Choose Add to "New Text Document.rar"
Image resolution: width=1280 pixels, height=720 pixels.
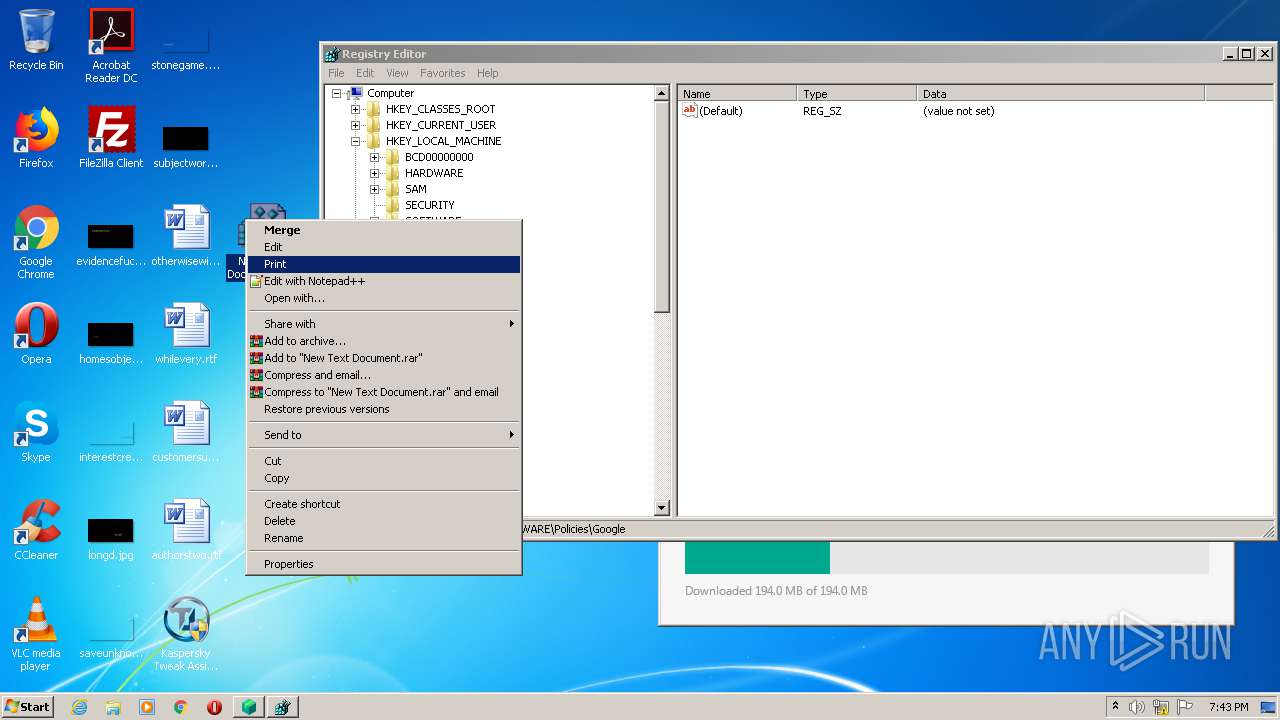[x=384, y=358]
